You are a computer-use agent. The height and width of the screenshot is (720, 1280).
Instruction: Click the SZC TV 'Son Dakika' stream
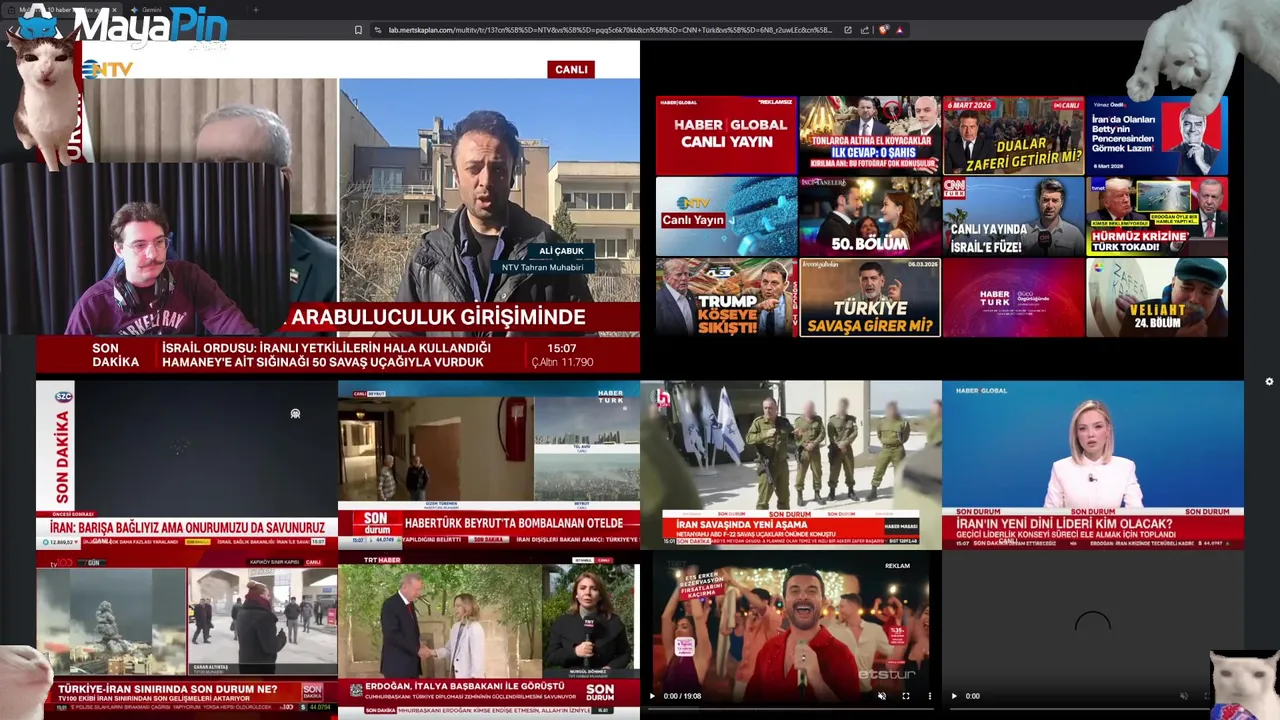coord(187,465)
